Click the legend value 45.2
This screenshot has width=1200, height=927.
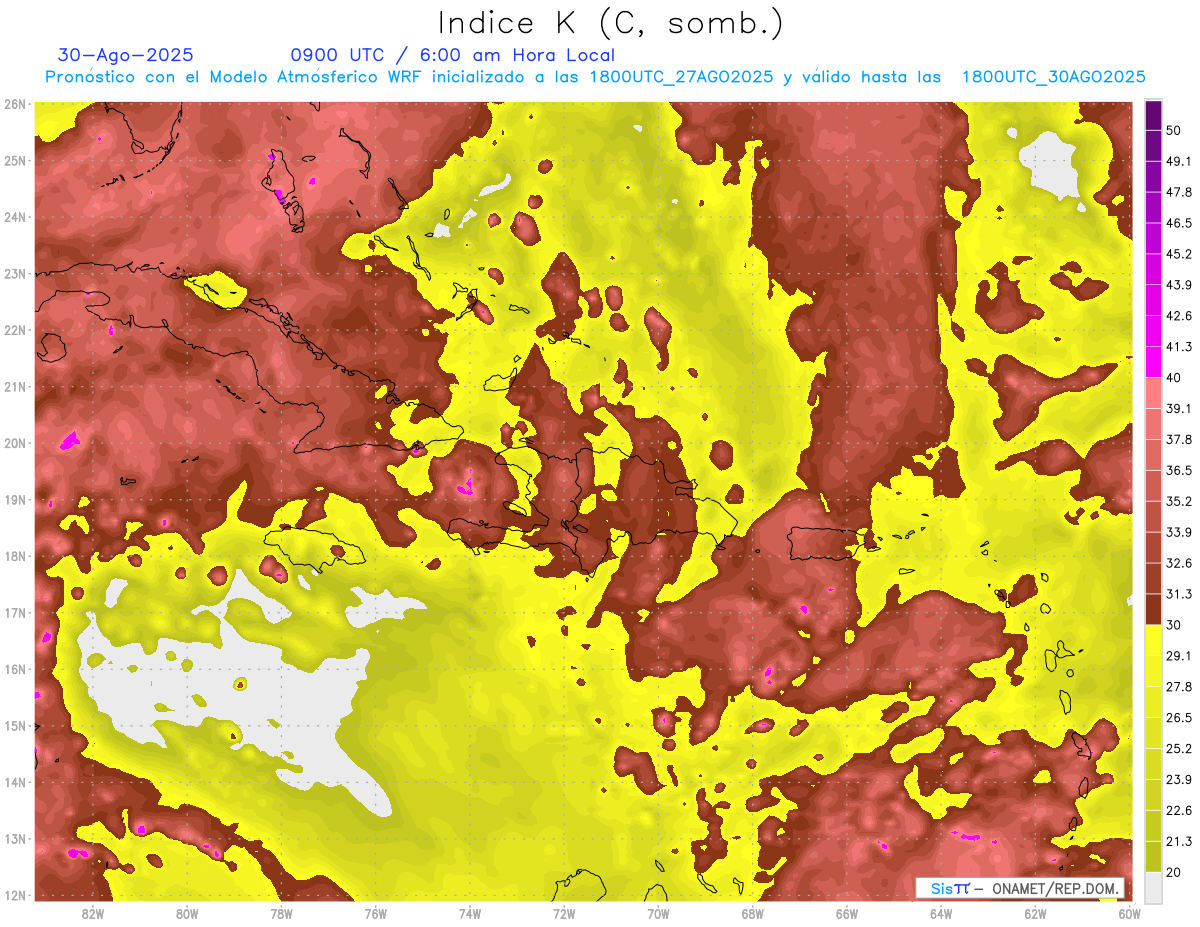1178,254
